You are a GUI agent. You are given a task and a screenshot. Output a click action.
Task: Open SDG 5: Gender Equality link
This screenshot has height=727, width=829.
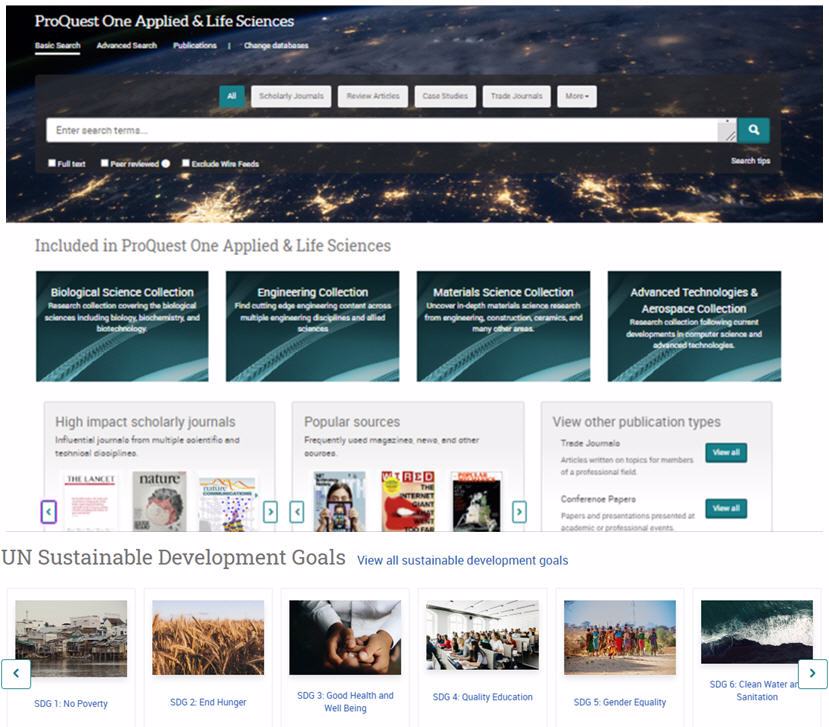click(620, 702)
